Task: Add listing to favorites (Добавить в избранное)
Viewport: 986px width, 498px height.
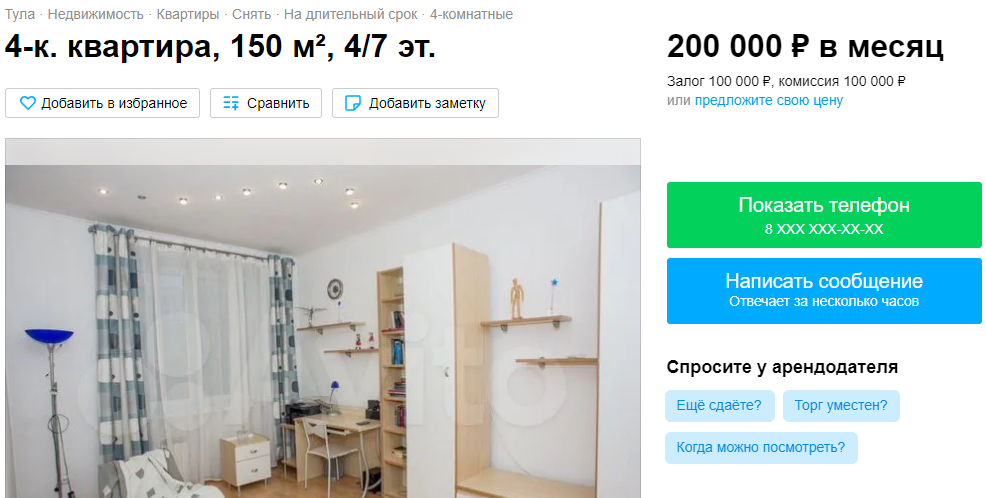Action: [x=102, y=103]
